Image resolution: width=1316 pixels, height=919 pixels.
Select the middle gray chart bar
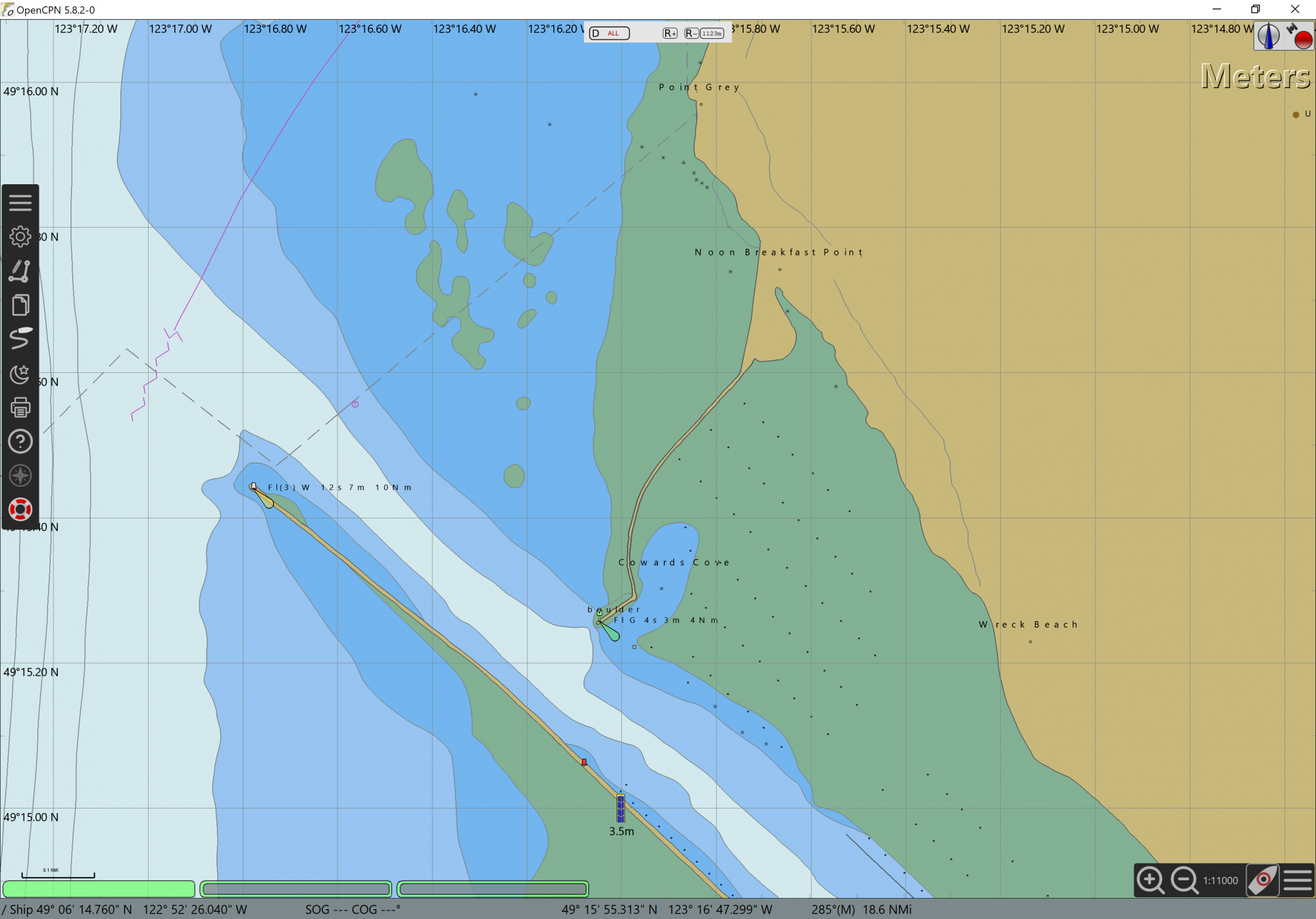(296, 889)
